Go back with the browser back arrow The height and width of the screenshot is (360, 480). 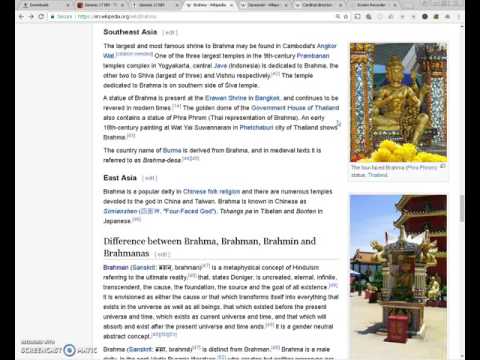click(21, 16)
